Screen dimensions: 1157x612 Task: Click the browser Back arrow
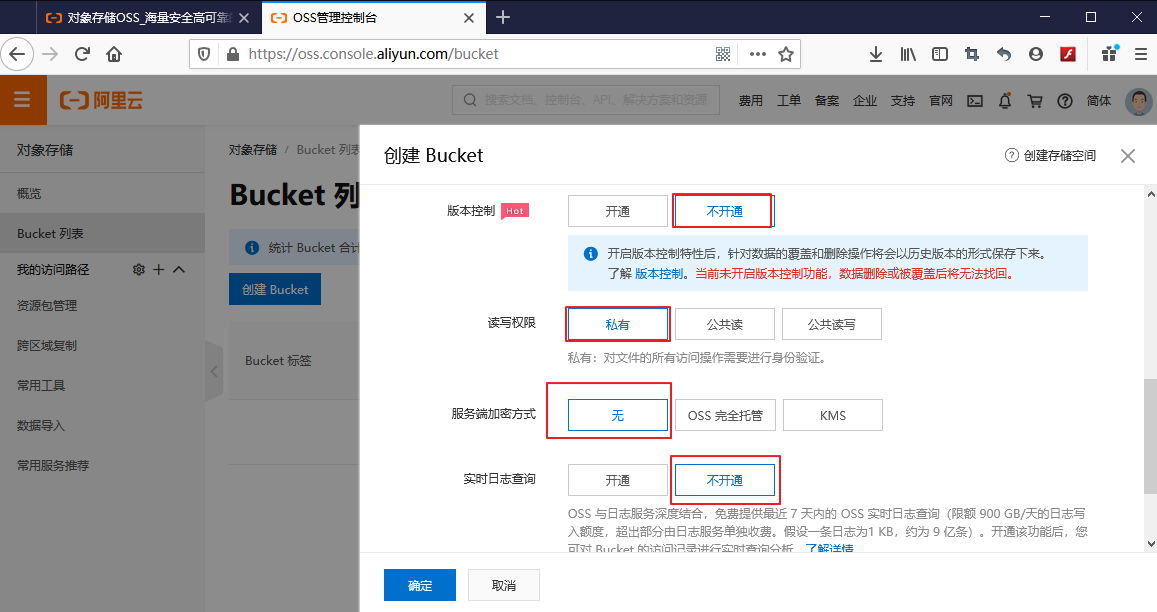[17, 54]
